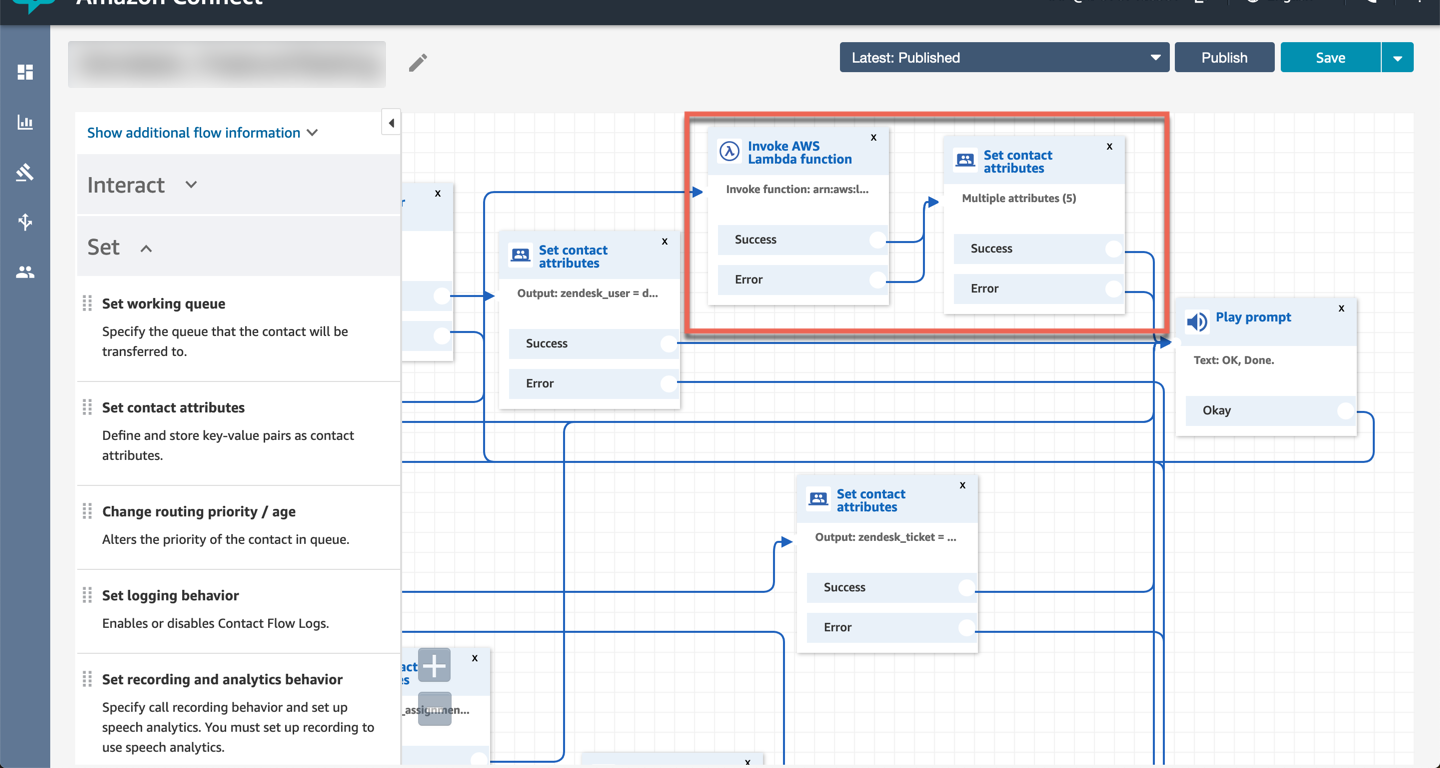Click the Lambda icon on Invoke AWS Lambda block
Image resolution: width=1440 pixels, height=768 pixels.
coord(730,152)
